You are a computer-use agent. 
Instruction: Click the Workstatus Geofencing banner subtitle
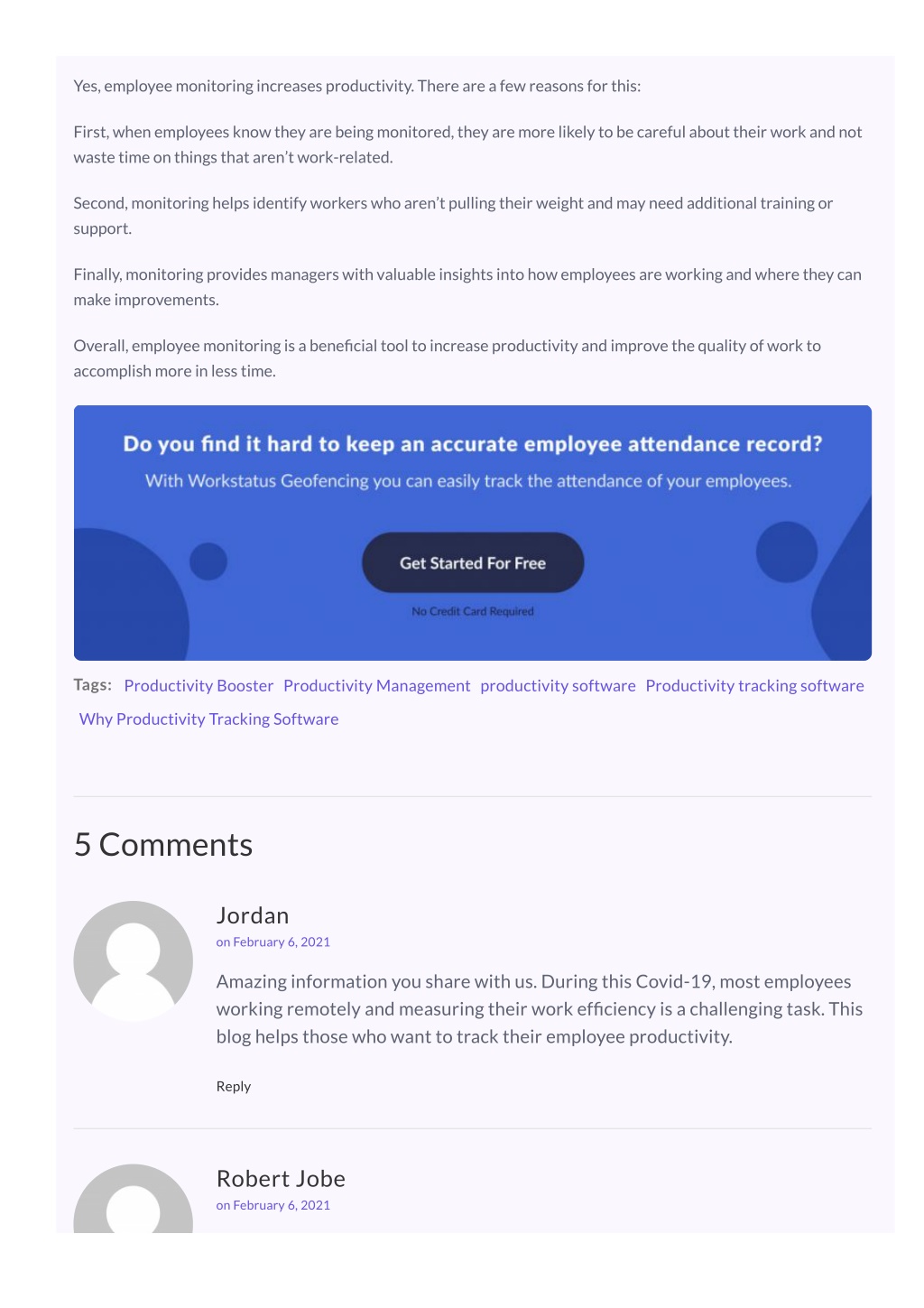pyautogui.click(x=468, y=481)
